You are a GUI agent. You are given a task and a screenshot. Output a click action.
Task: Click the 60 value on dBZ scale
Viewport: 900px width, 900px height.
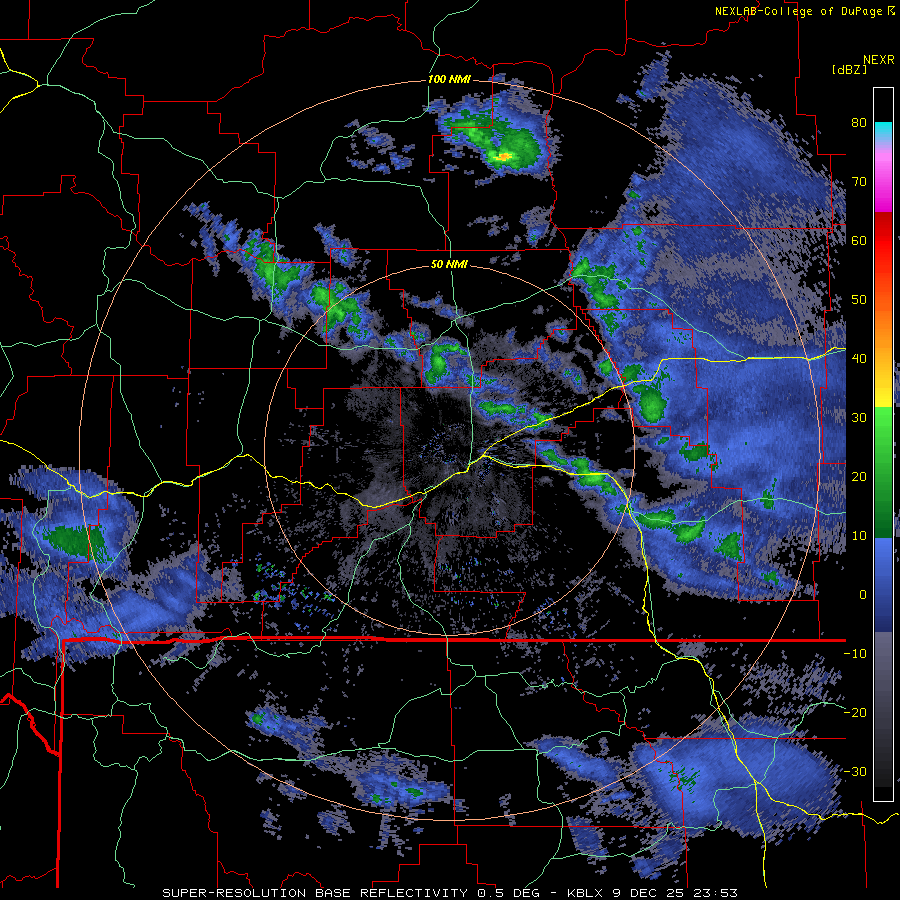click(859, 240)
